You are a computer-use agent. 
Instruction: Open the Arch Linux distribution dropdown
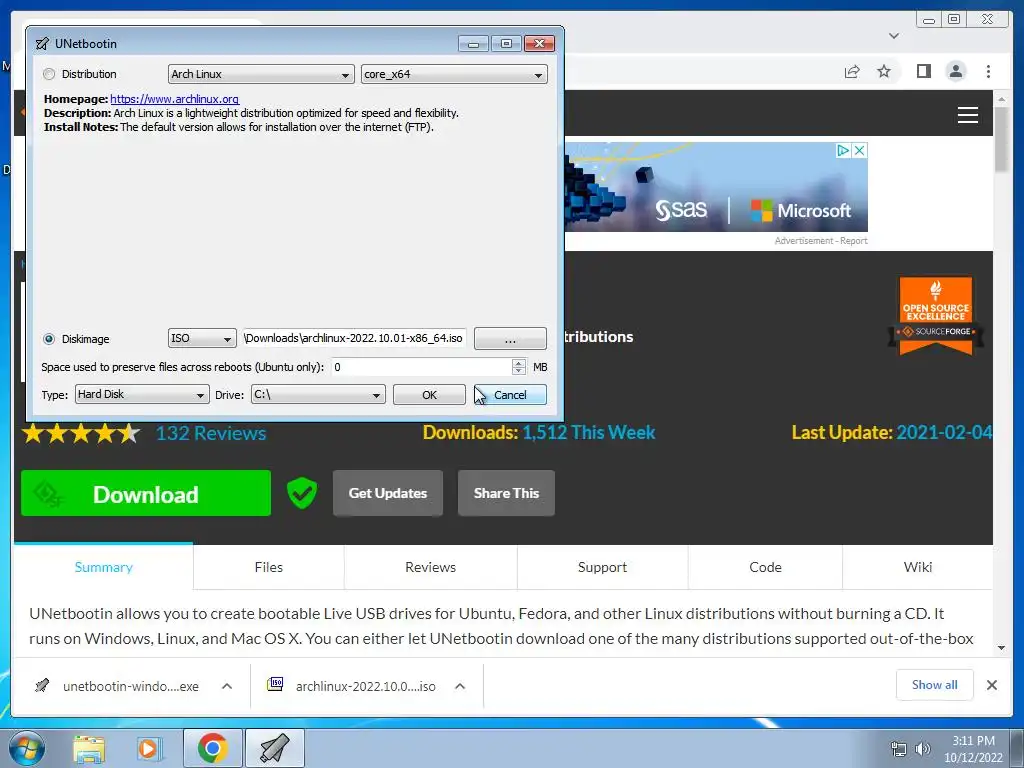pyautogui.click(x=261, y=74)
